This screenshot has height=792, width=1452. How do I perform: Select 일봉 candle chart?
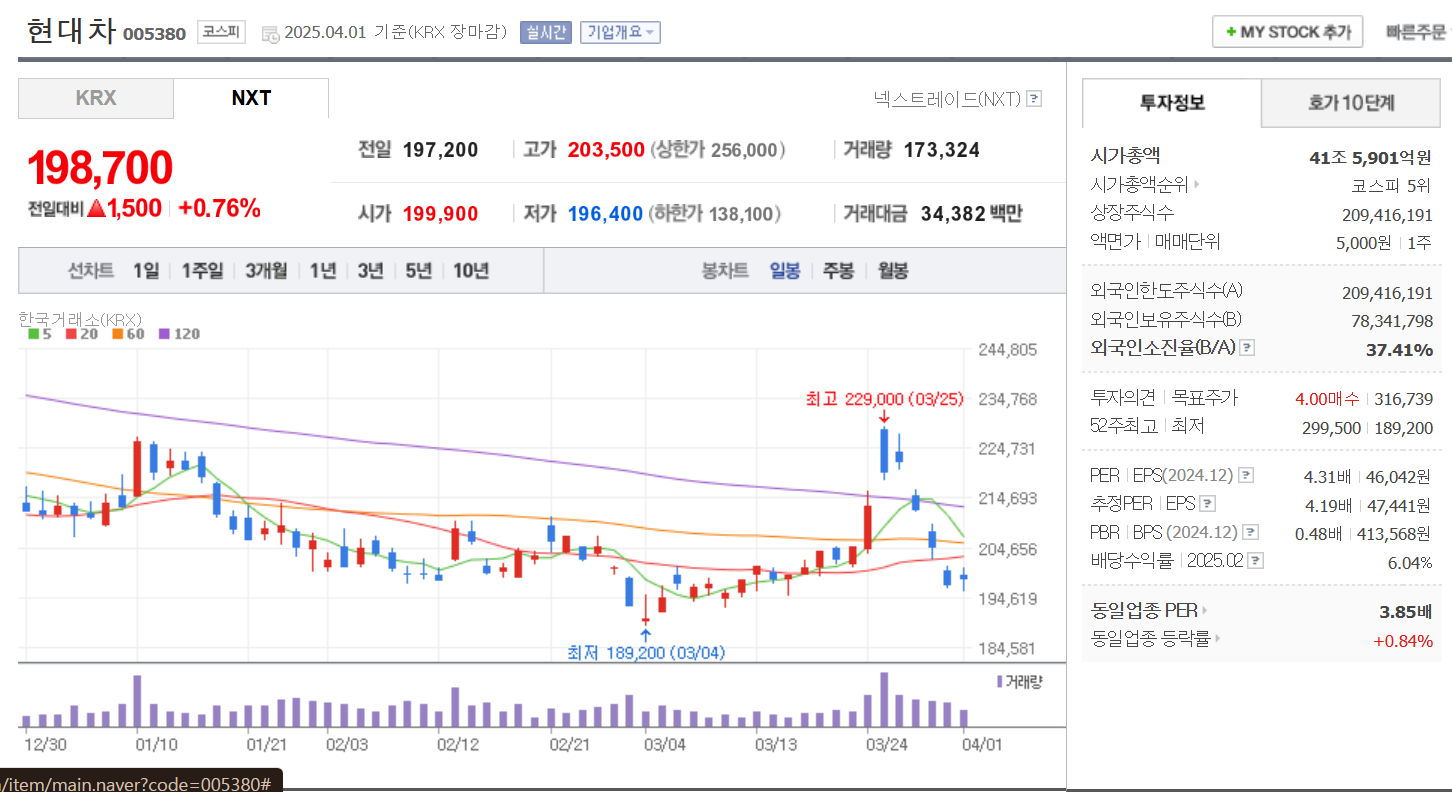785,271
